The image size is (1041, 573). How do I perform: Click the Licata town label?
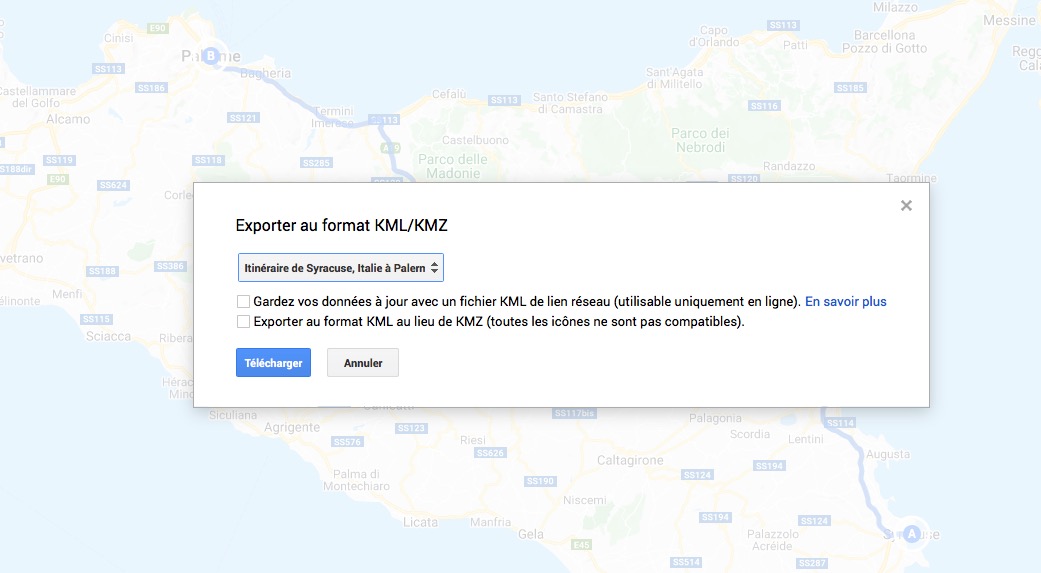[419, 522]
